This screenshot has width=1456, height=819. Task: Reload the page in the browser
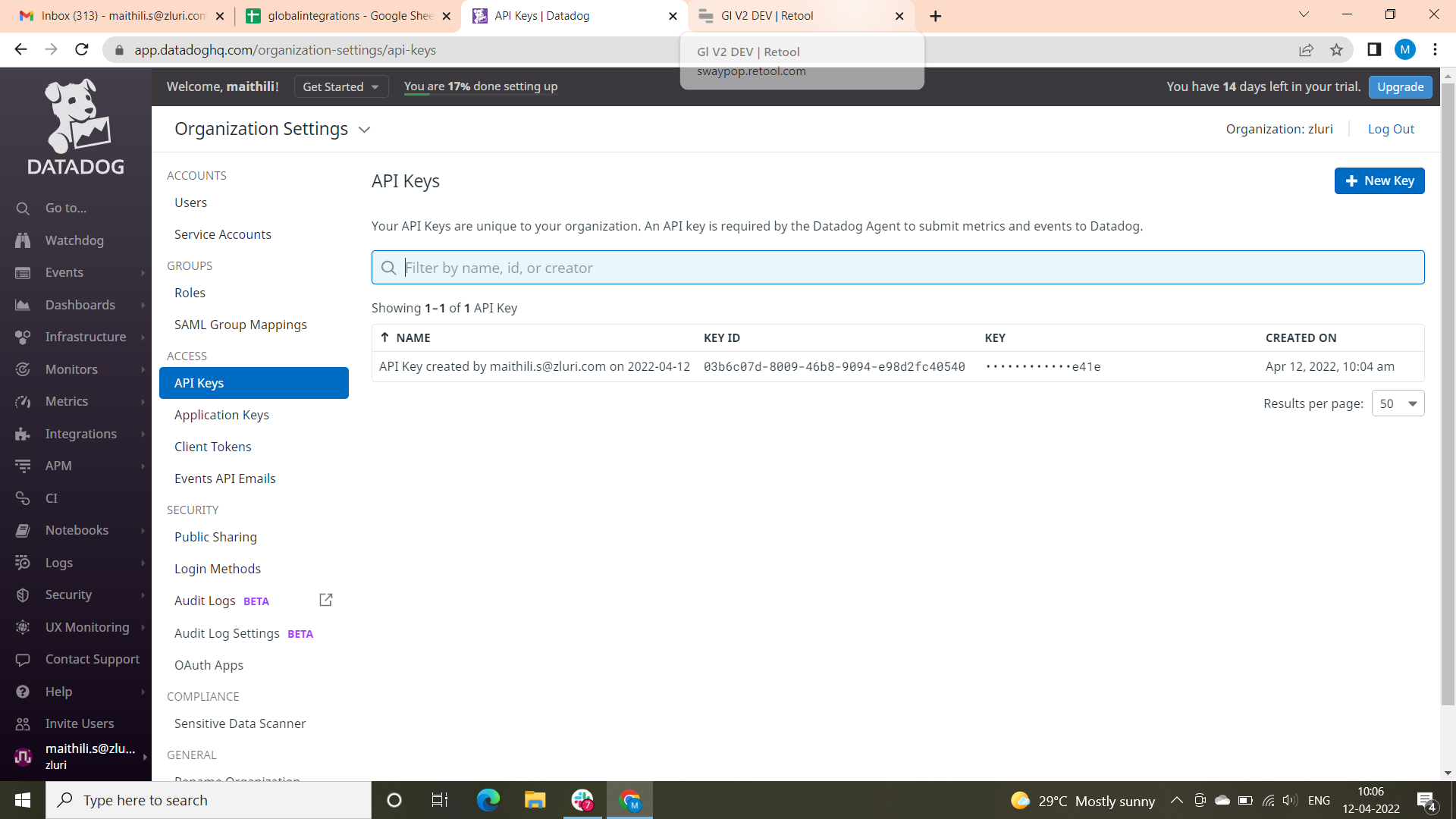click(x=82, y=50)
